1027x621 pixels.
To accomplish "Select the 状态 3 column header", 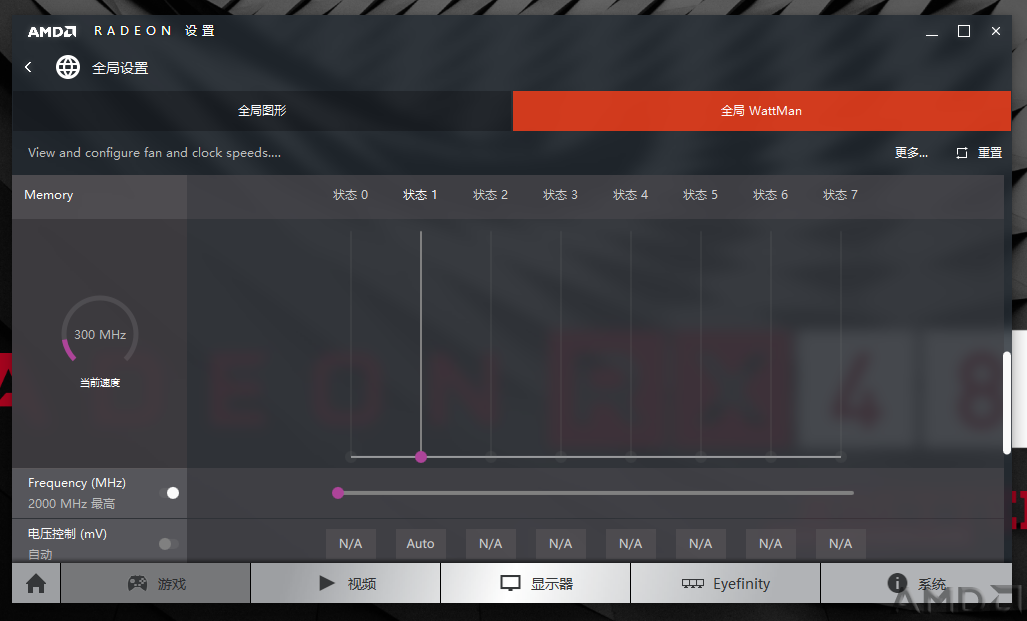I will point(561,195).
